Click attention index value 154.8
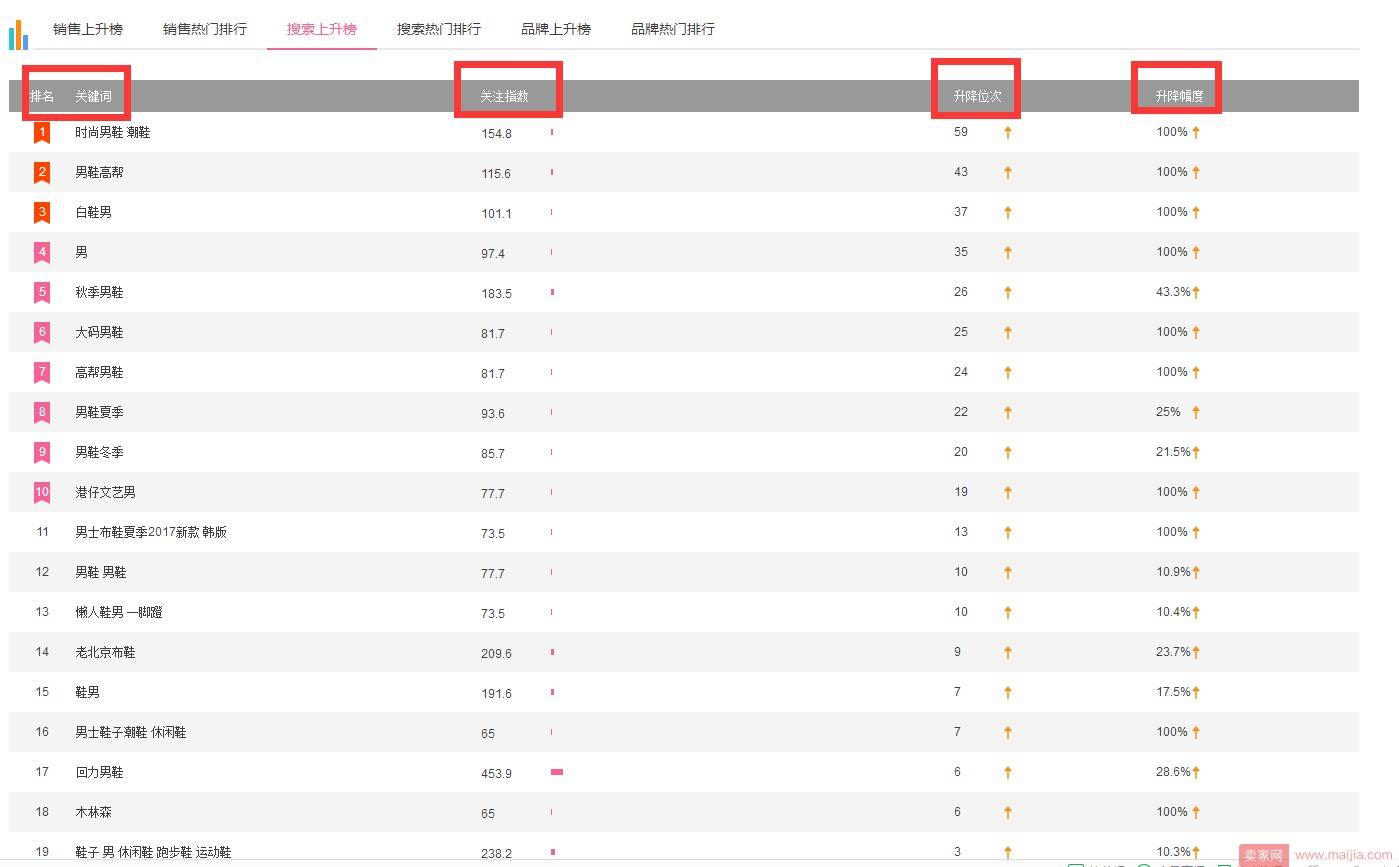Viewport: 1399px width, 867px height. click(x=496, y=134)
